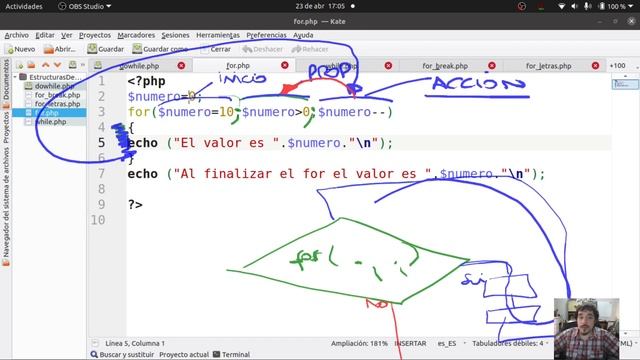Click the Guardar toolbar button
Screen dimensions: 640x360
tap(105, 49)
